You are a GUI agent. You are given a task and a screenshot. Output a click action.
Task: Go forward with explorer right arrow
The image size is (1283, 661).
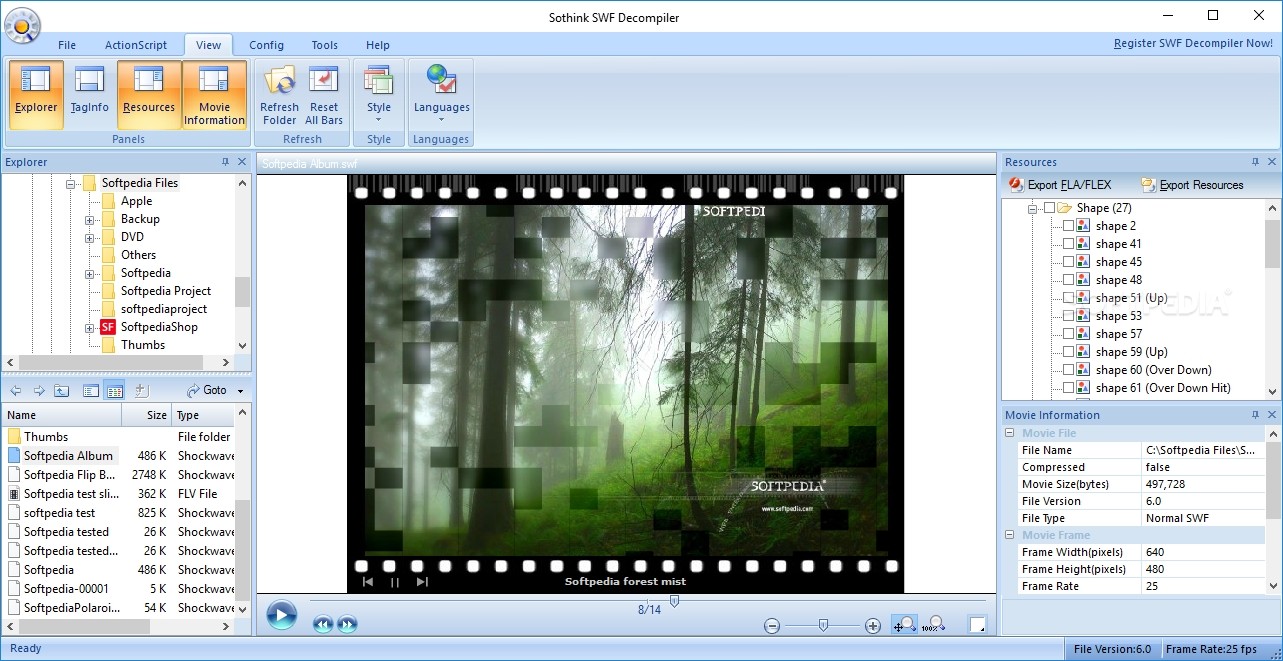39,391
